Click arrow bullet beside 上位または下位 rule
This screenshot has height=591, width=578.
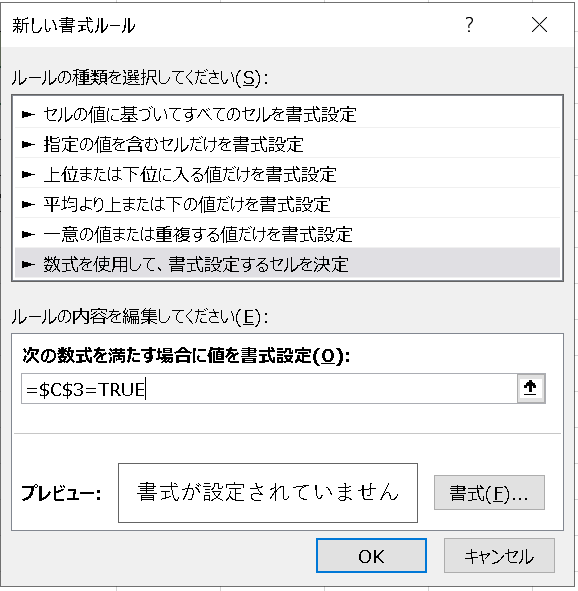tap(28, 175)
